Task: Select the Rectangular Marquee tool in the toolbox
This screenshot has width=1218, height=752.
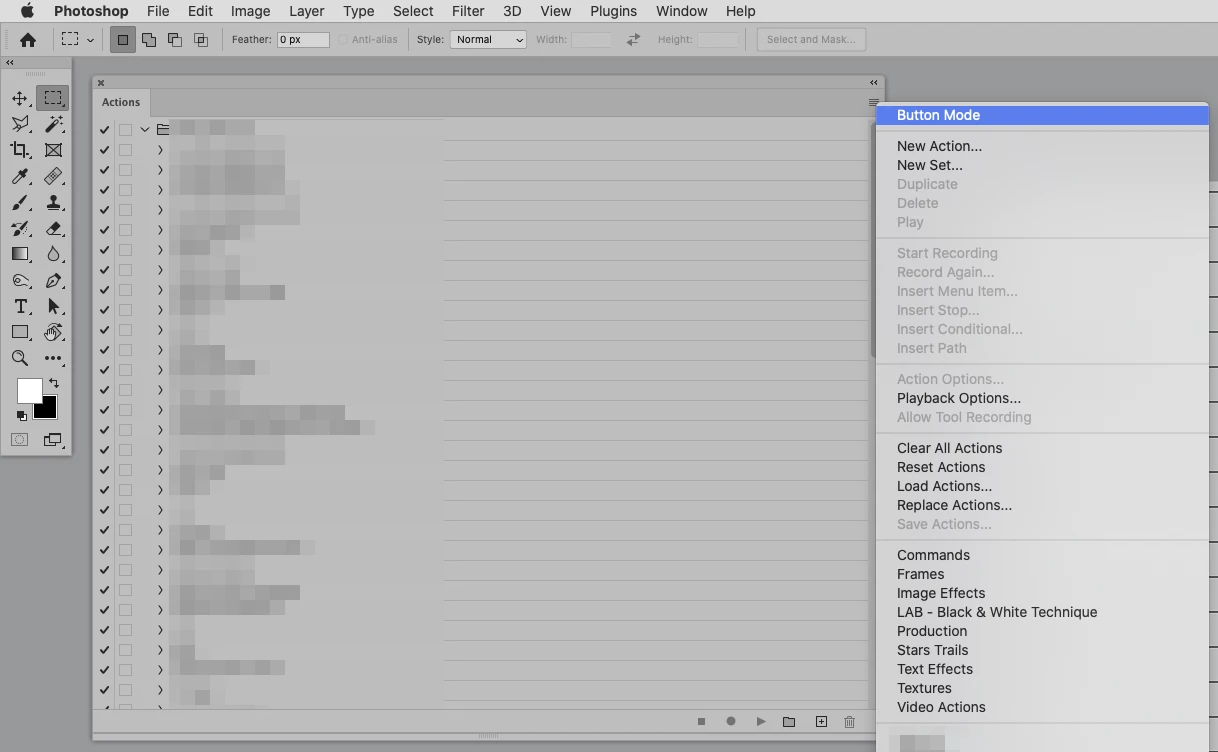Action: pos(53,98)
